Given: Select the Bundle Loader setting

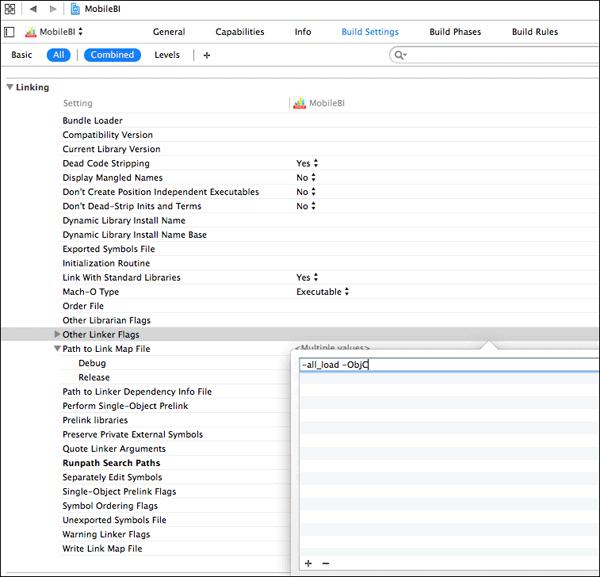Looking at the screenshot, I should [x=92, y=121].
